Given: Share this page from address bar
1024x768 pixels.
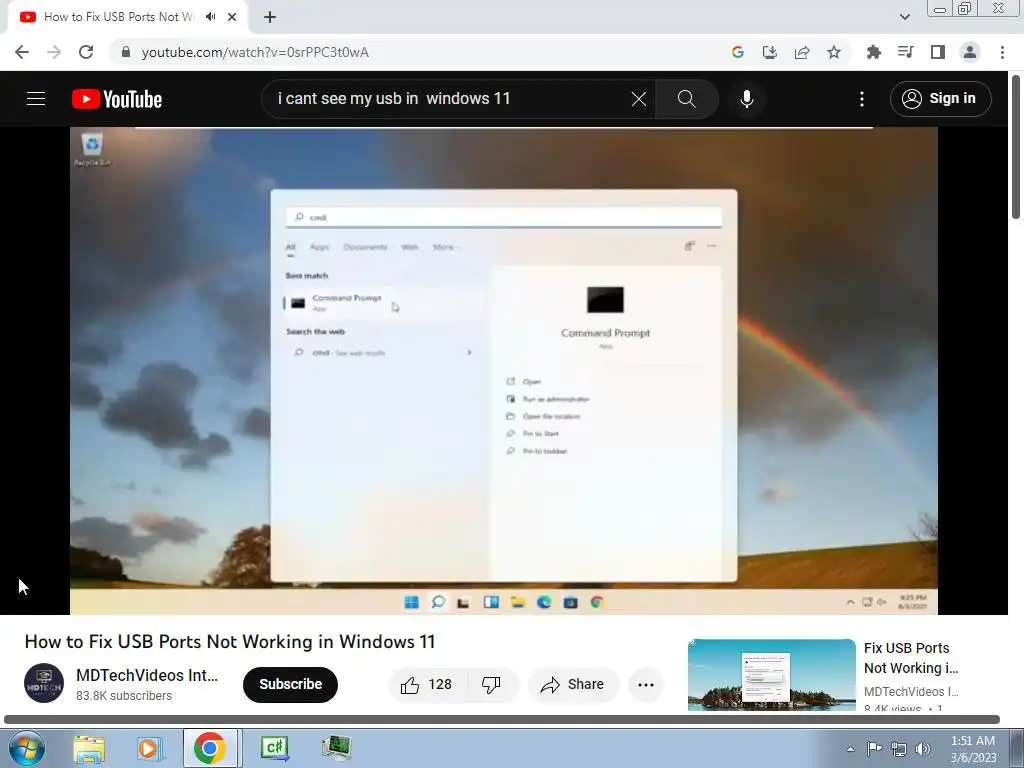Looking at the screenshot, I should tap(802, 52).
